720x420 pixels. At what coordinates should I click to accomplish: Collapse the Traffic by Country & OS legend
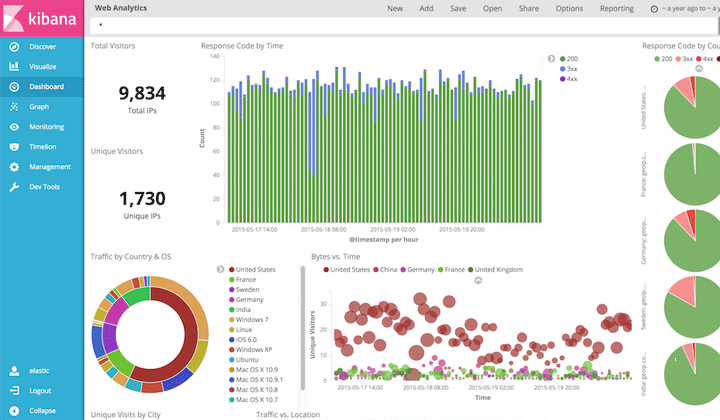pos(220,269)
